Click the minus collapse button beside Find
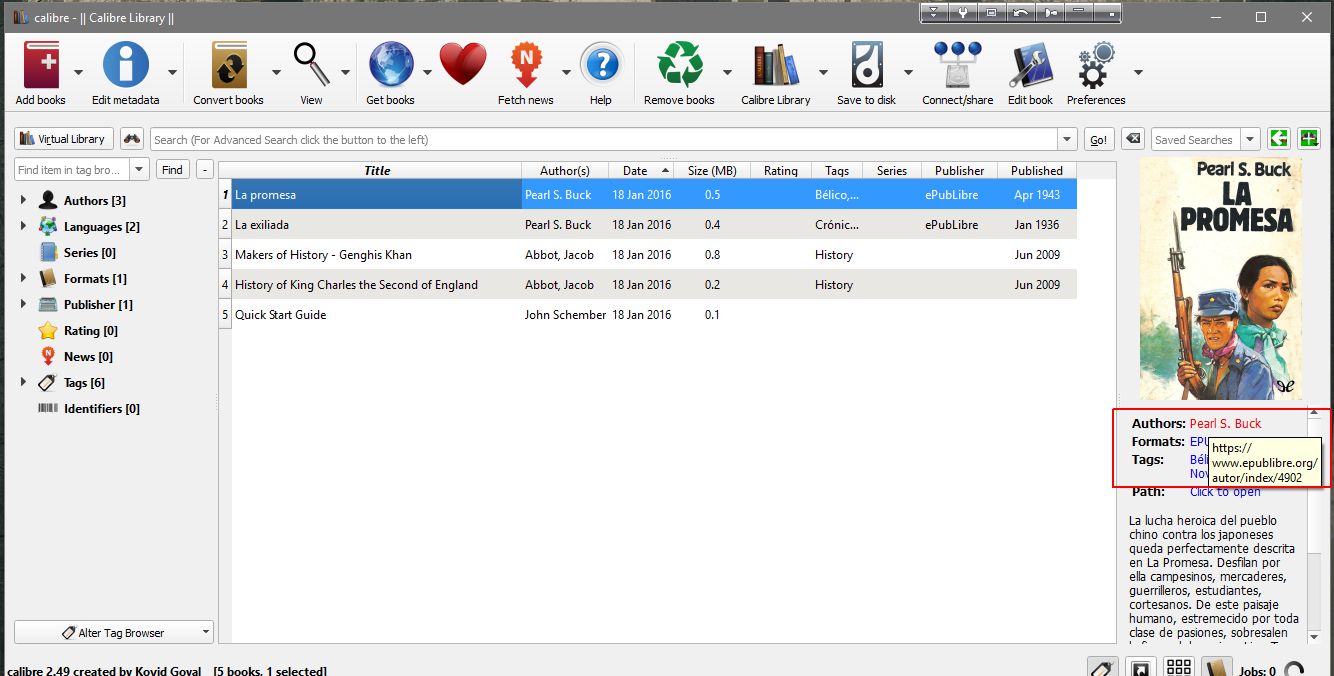The width and height of the screenshot is (1334, 676). coord(204,169)
